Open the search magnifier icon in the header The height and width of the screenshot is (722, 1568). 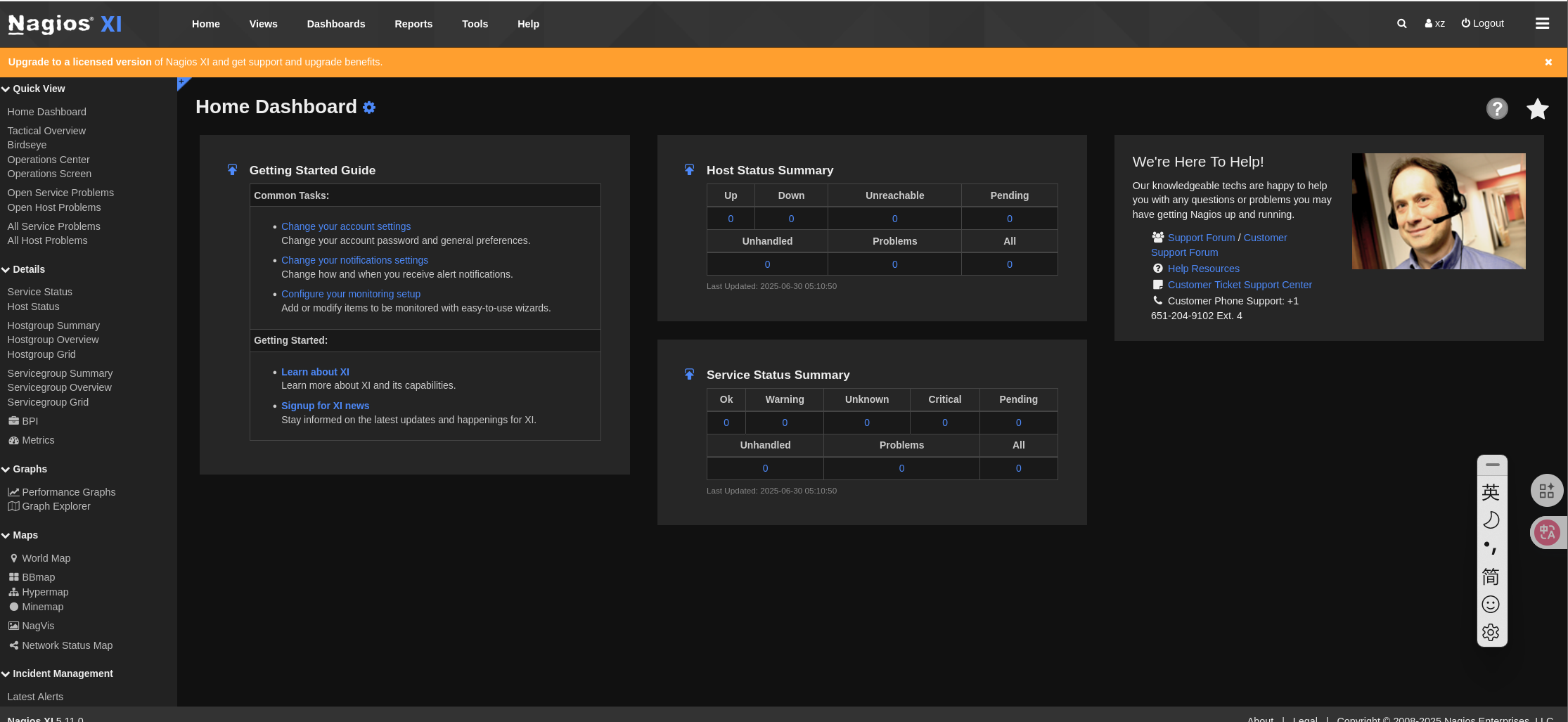(1401, 23)
